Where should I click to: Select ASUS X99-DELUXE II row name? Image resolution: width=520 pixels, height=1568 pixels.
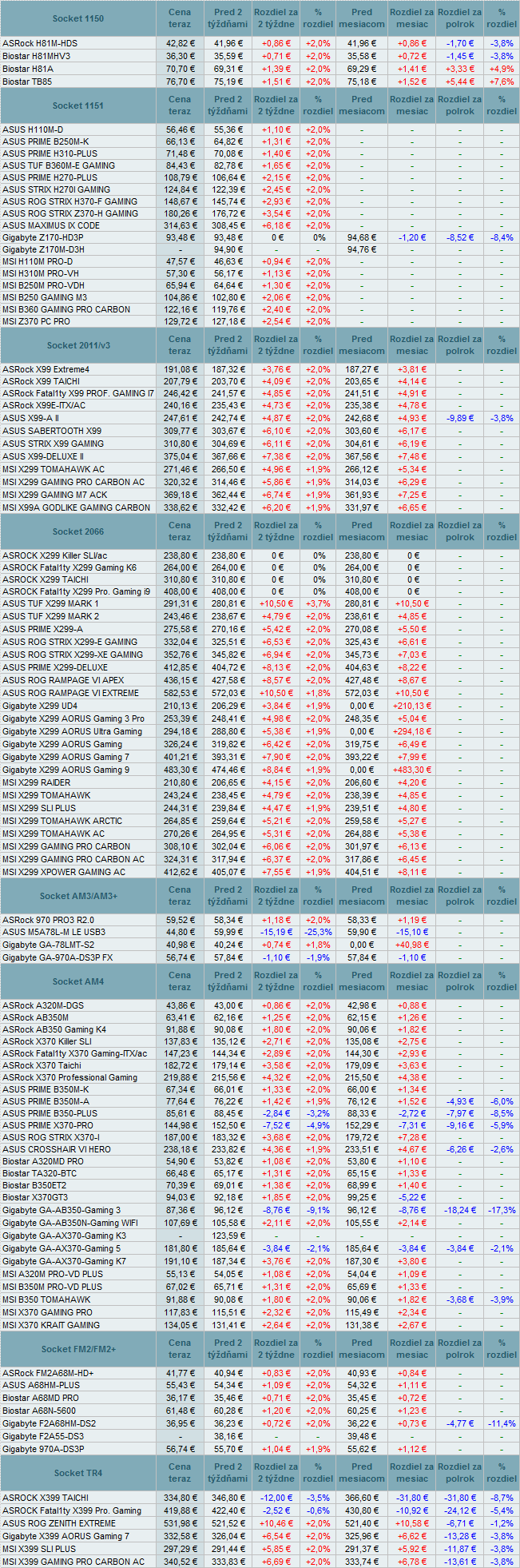43,456
